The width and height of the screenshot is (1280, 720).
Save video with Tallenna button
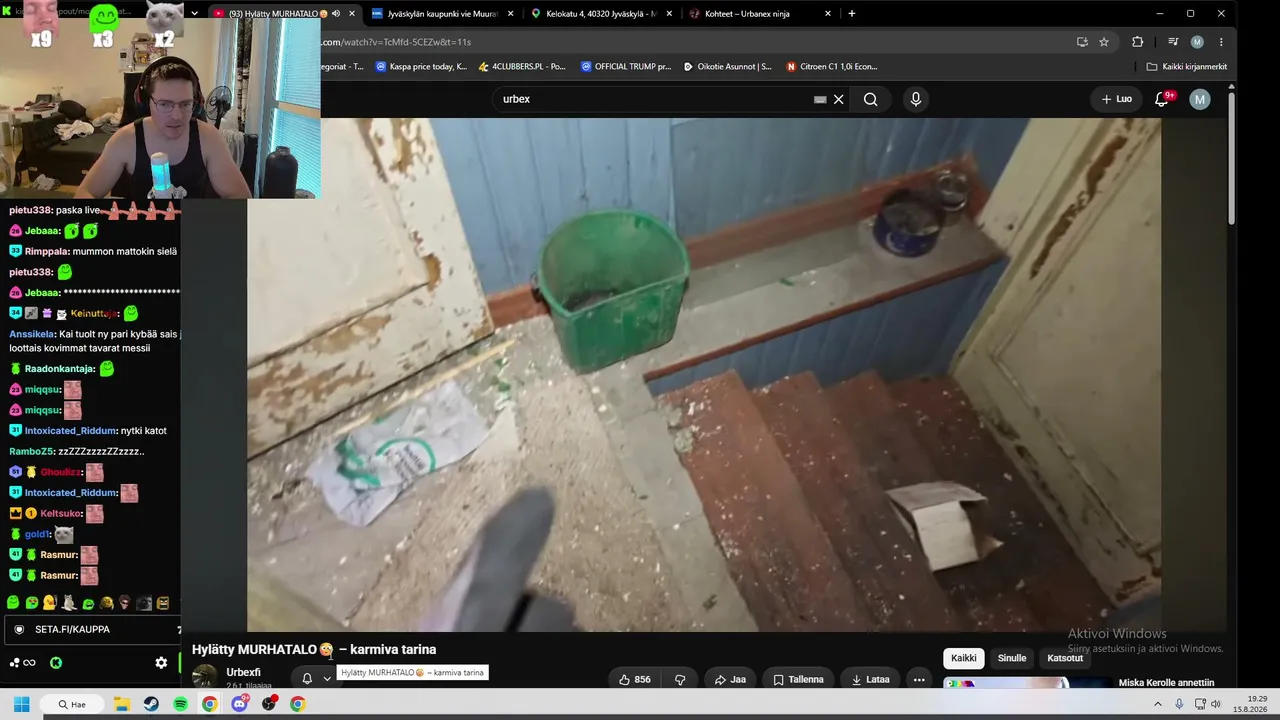798,680
